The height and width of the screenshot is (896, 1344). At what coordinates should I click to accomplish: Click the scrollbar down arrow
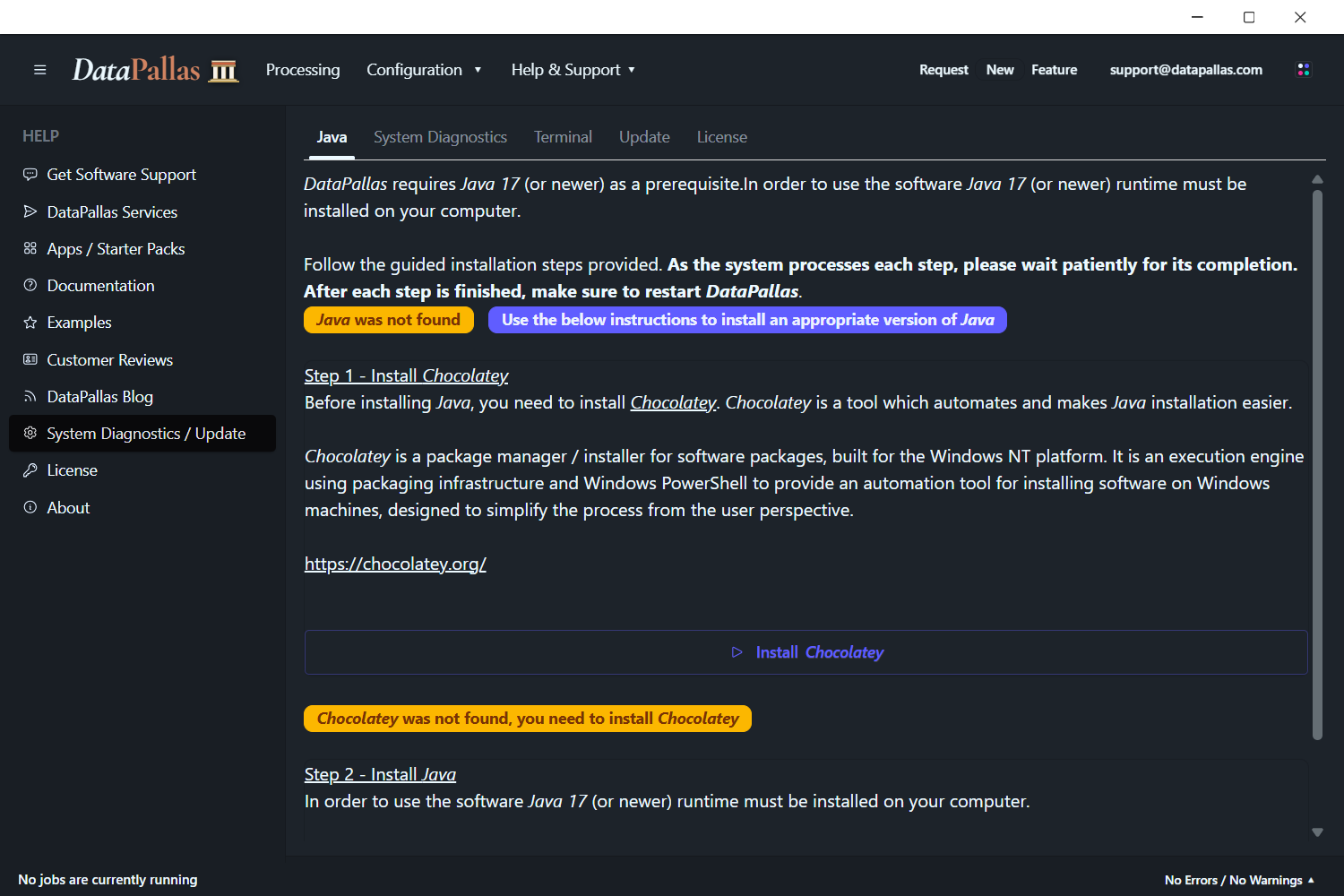click(x=1317, y=832)
